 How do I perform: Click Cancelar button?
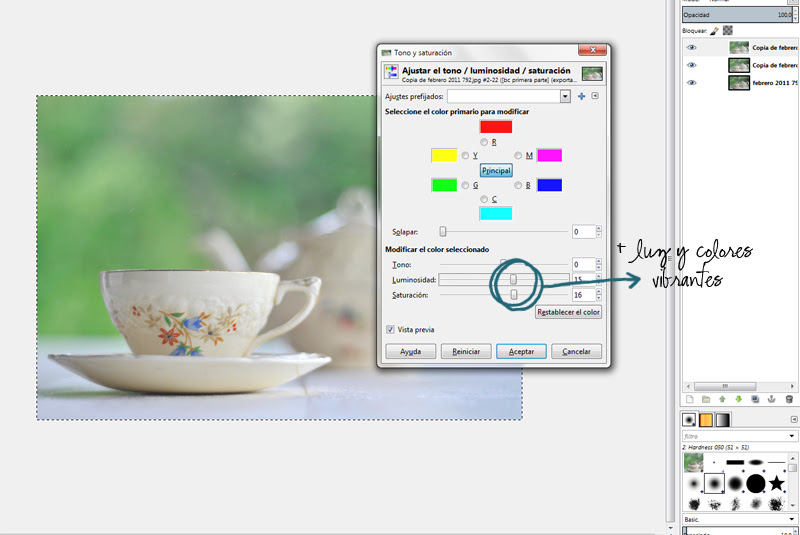[576, 351]
